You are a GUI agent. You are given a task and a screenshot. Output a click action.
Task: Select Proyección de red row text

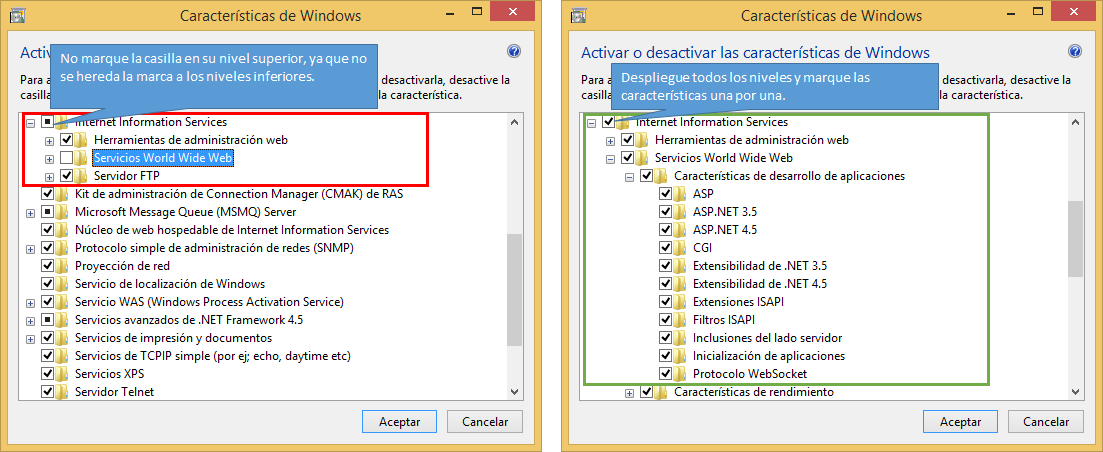(x=122, y=266)
